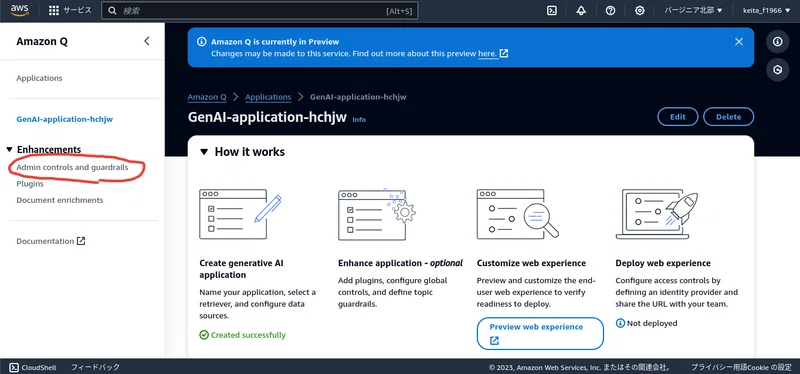This screenshot has height=374, width=800.
Task: Open the settings gear icon
Action: pos(640,11)
